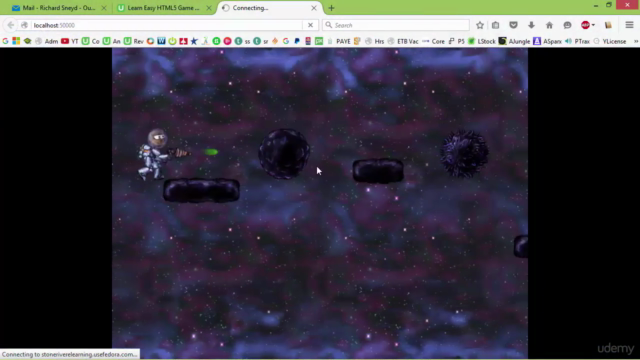Screen dimensions: 640x360
Task: Close the Connecting... tab
Action: [x=313, y=8]
